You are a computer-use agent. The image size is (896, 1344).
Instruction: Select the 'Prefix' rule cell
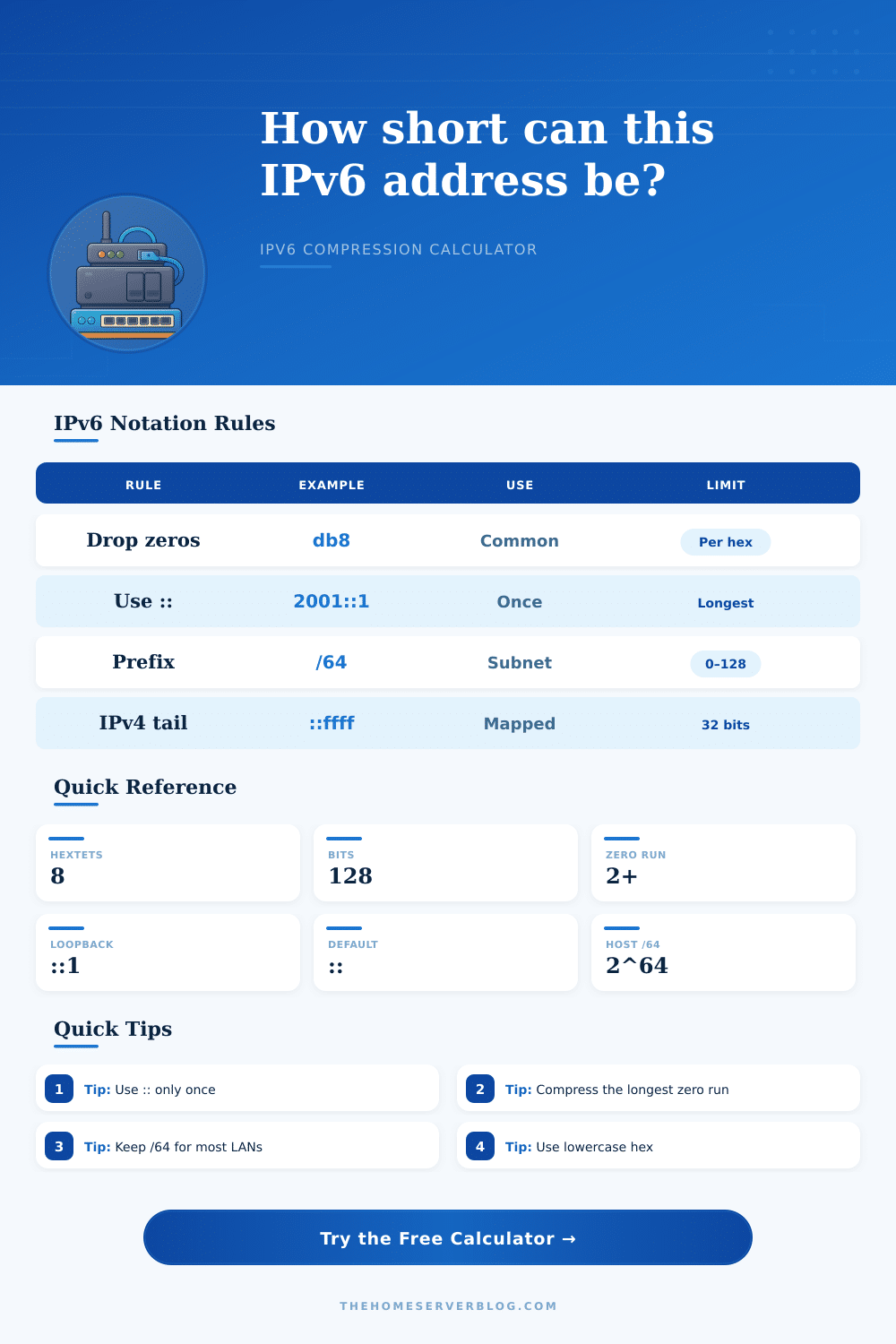click(x=143, y=662)
